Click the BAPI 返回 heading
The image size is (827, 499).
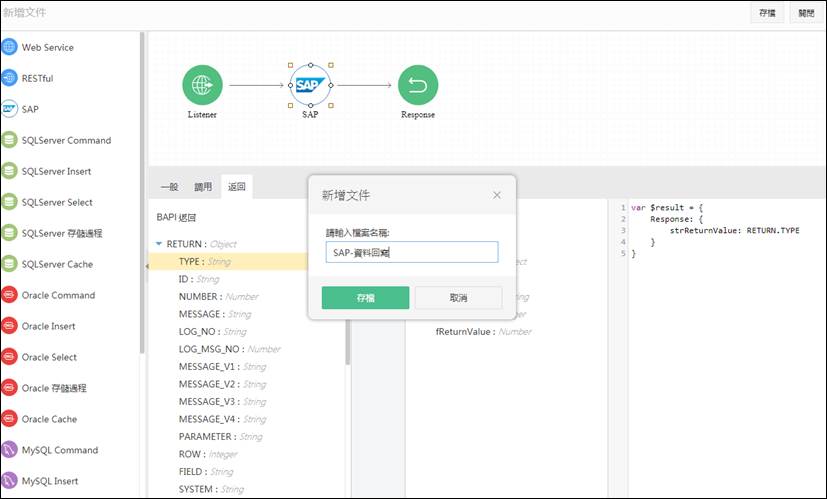[x=176, y=217]
